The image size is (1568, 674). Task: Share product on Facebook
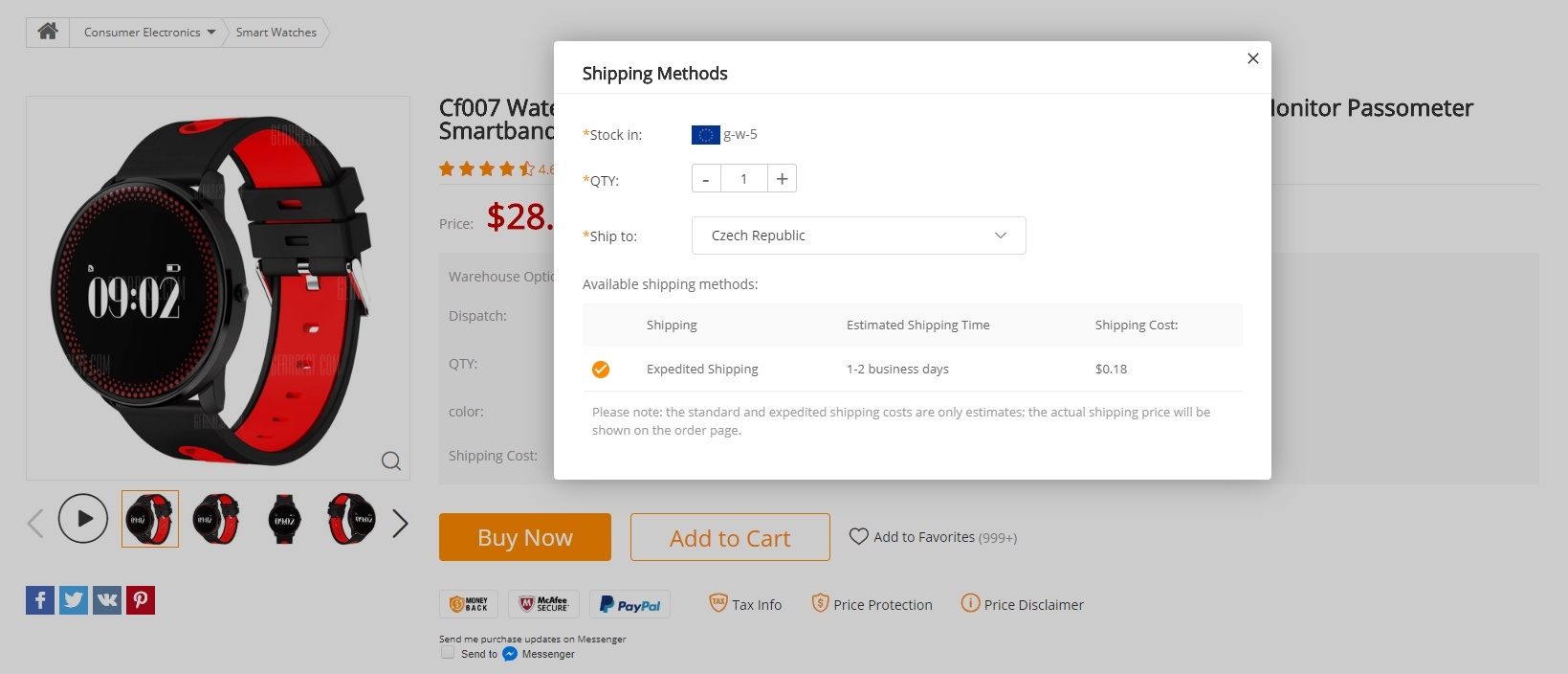(40, 600)
